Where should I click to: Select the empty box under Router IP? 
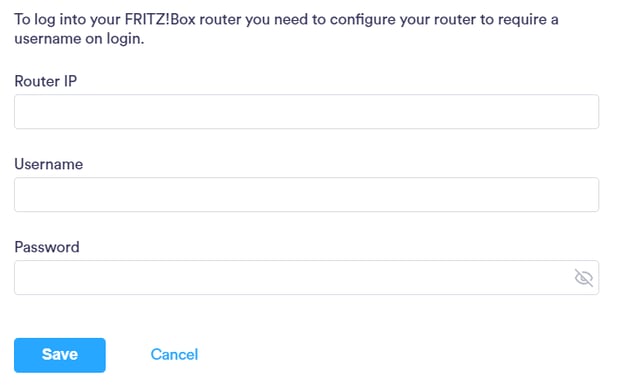[306, 111]
